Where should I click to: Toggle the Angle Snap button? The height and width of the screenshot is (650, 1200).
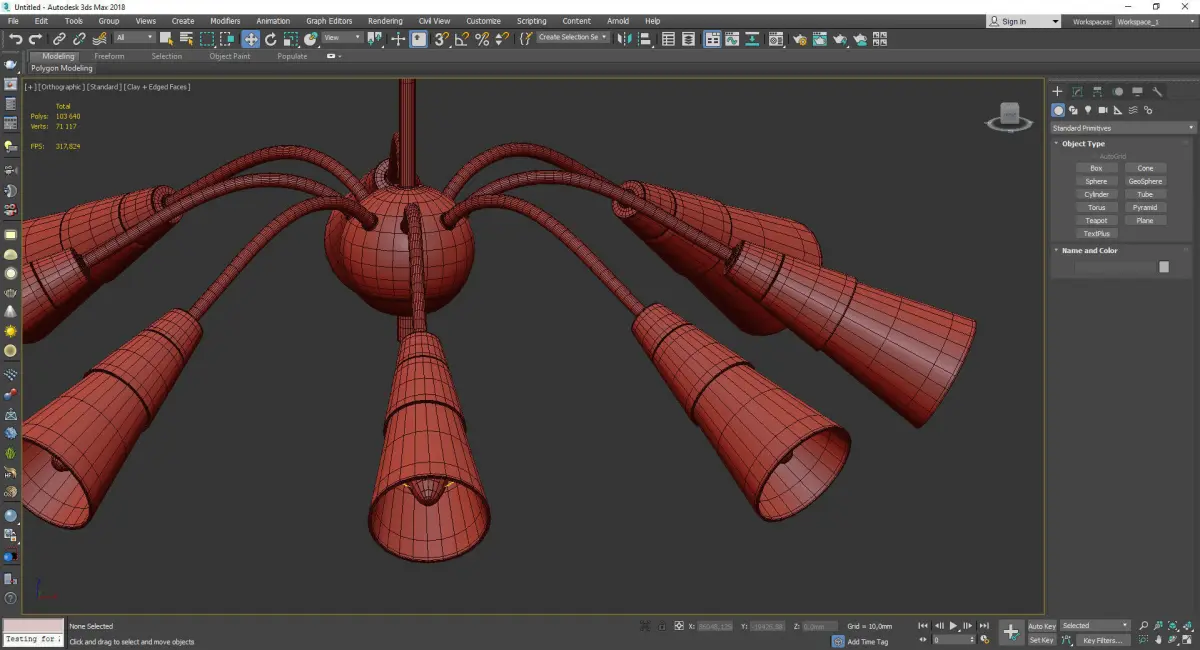(x=461, y=39)
